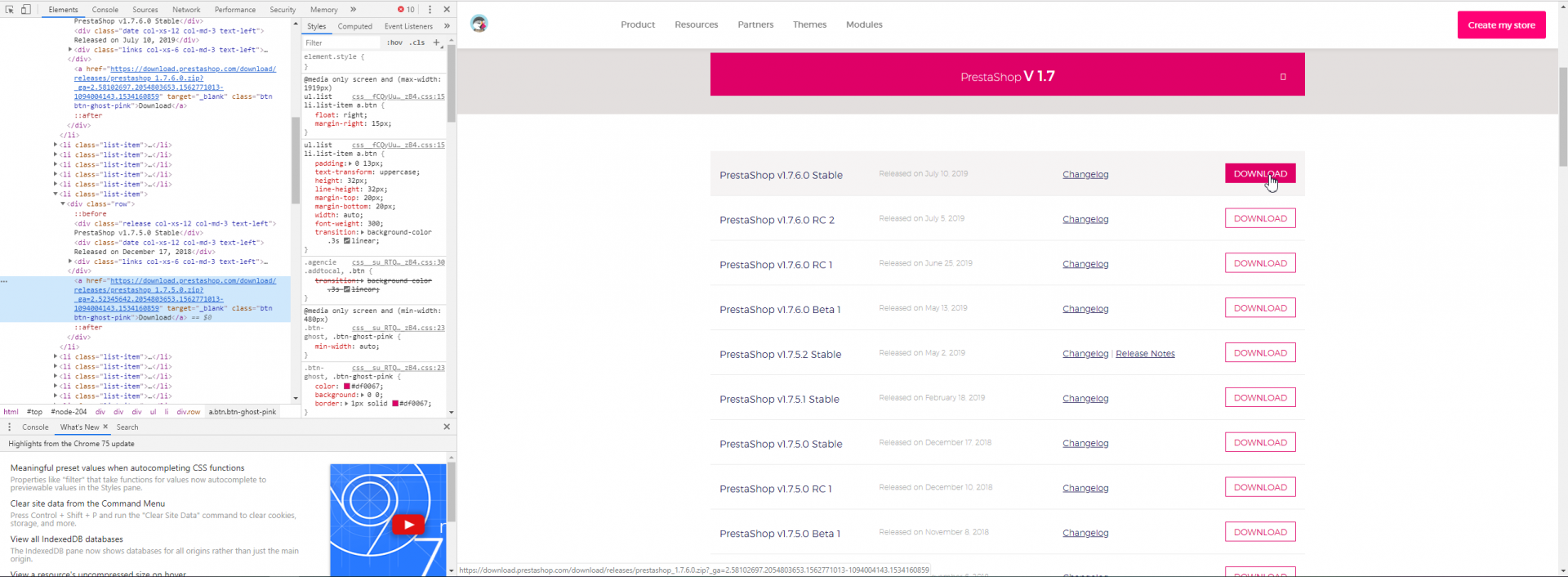The height and width of the screenshot is (577, 1568).
Task: Toggle the device toolbar icon
Action: pyautogui.click(x=25, y=9)
